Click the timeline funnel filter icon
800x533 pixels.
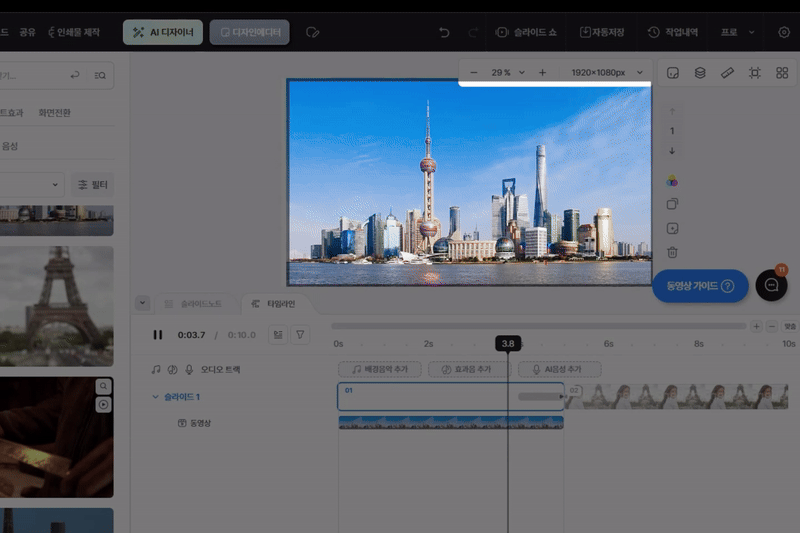(x=298, y=335)
